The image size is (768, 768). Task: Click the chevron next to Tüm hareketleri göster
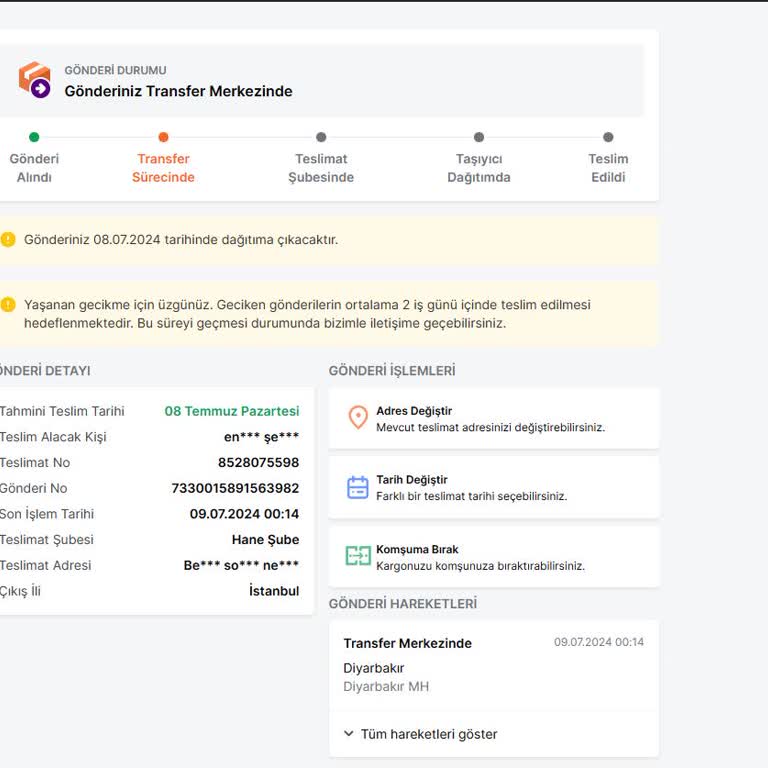click(x=349, y=734)
